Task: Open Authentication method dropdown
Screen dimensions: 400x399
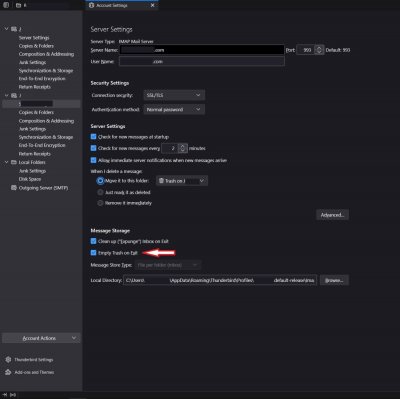Action: (174, 109)
